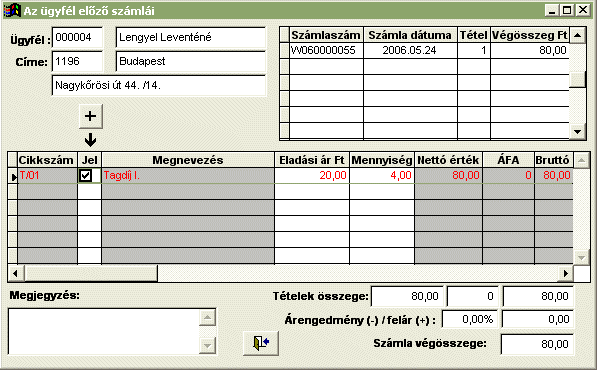597x370 pixels.
Task: Click the Bruttó column header
Action: tap(554, 160)
